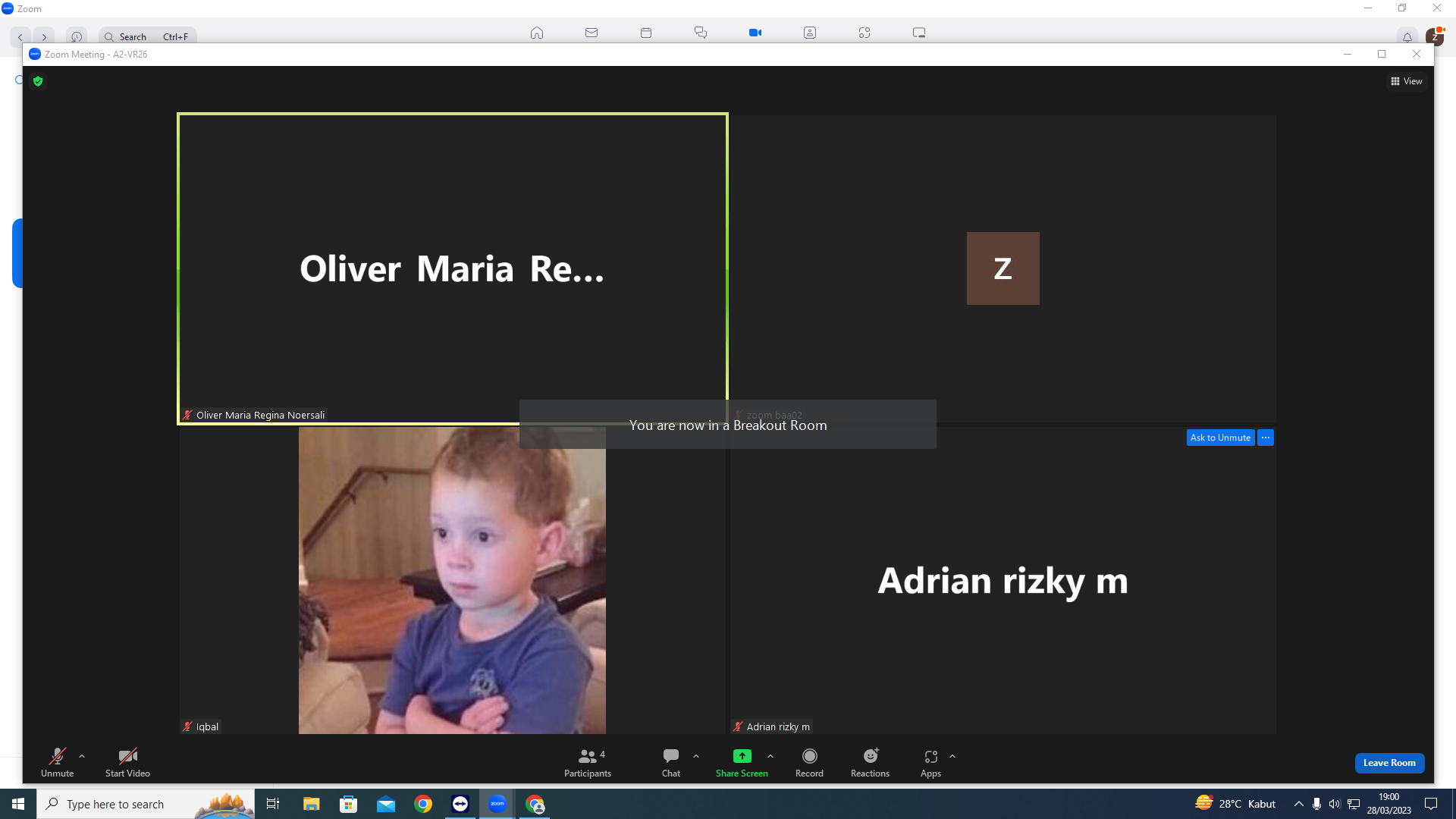Open profile avatar in Zoom main window
This screenshot has height=819, width=1456.
pyautogui.click(x=1435, y=36)
